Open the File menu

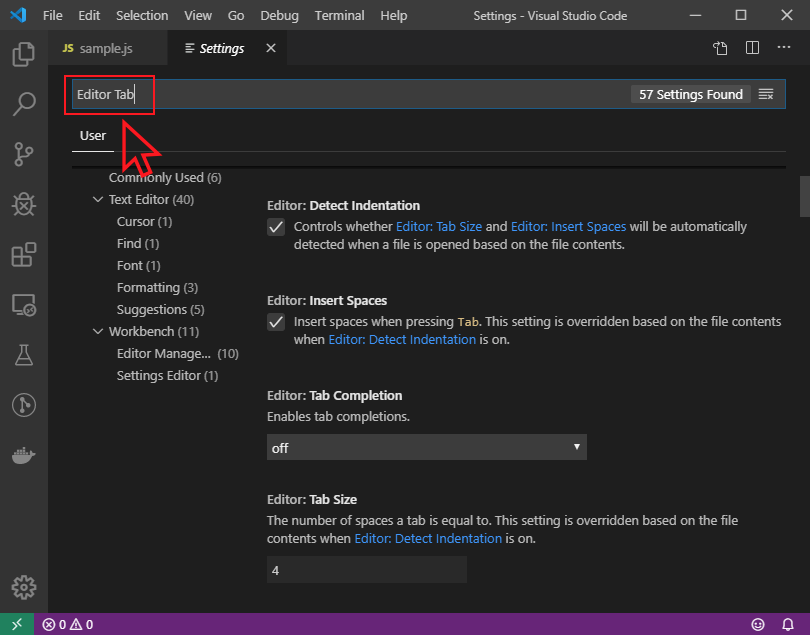53,16
